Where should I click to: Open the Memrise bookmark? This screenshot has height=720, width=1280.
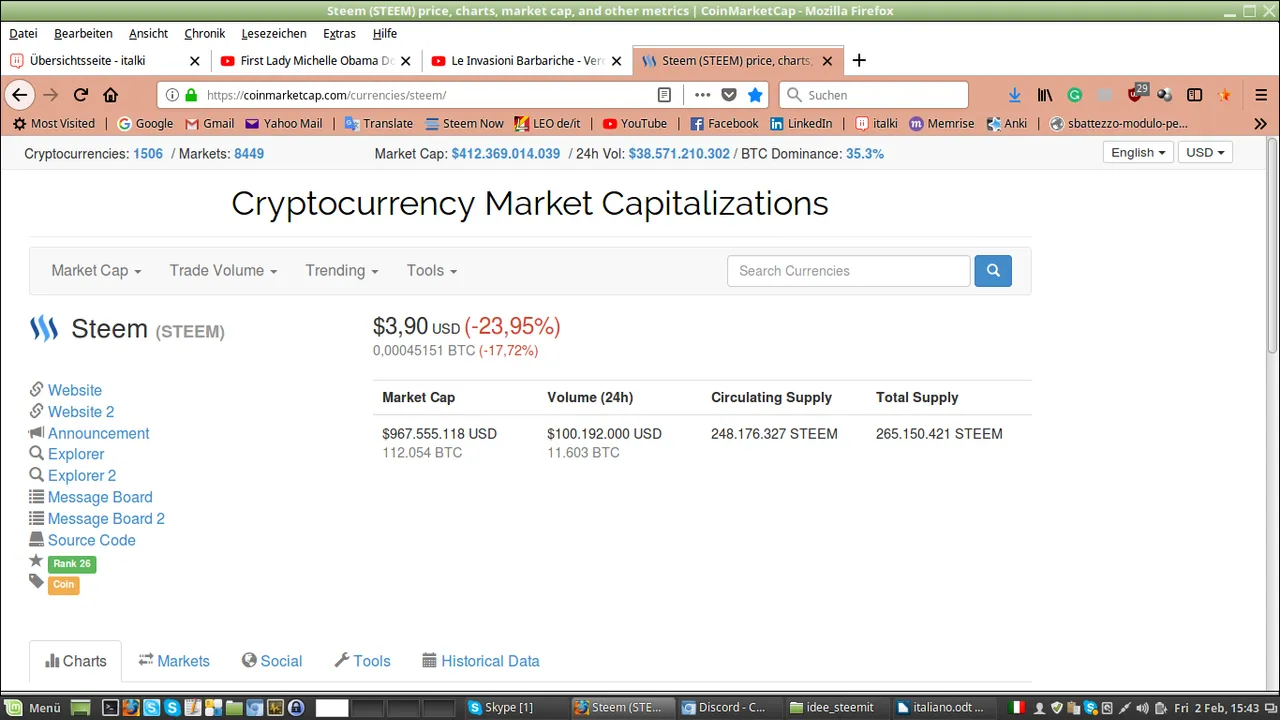click(x=941, y=124)
